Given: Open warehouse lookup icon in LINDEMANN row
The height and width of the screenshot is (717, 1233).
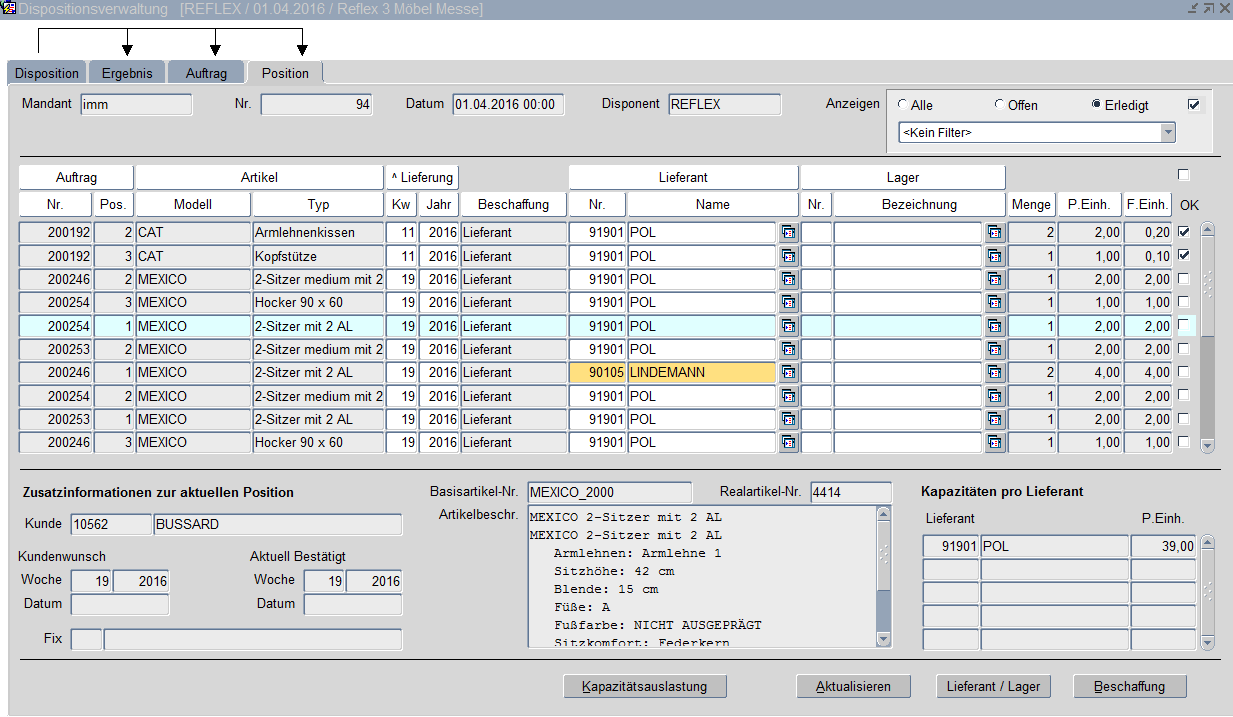Looking at the screenshot, I should (994, 373).
